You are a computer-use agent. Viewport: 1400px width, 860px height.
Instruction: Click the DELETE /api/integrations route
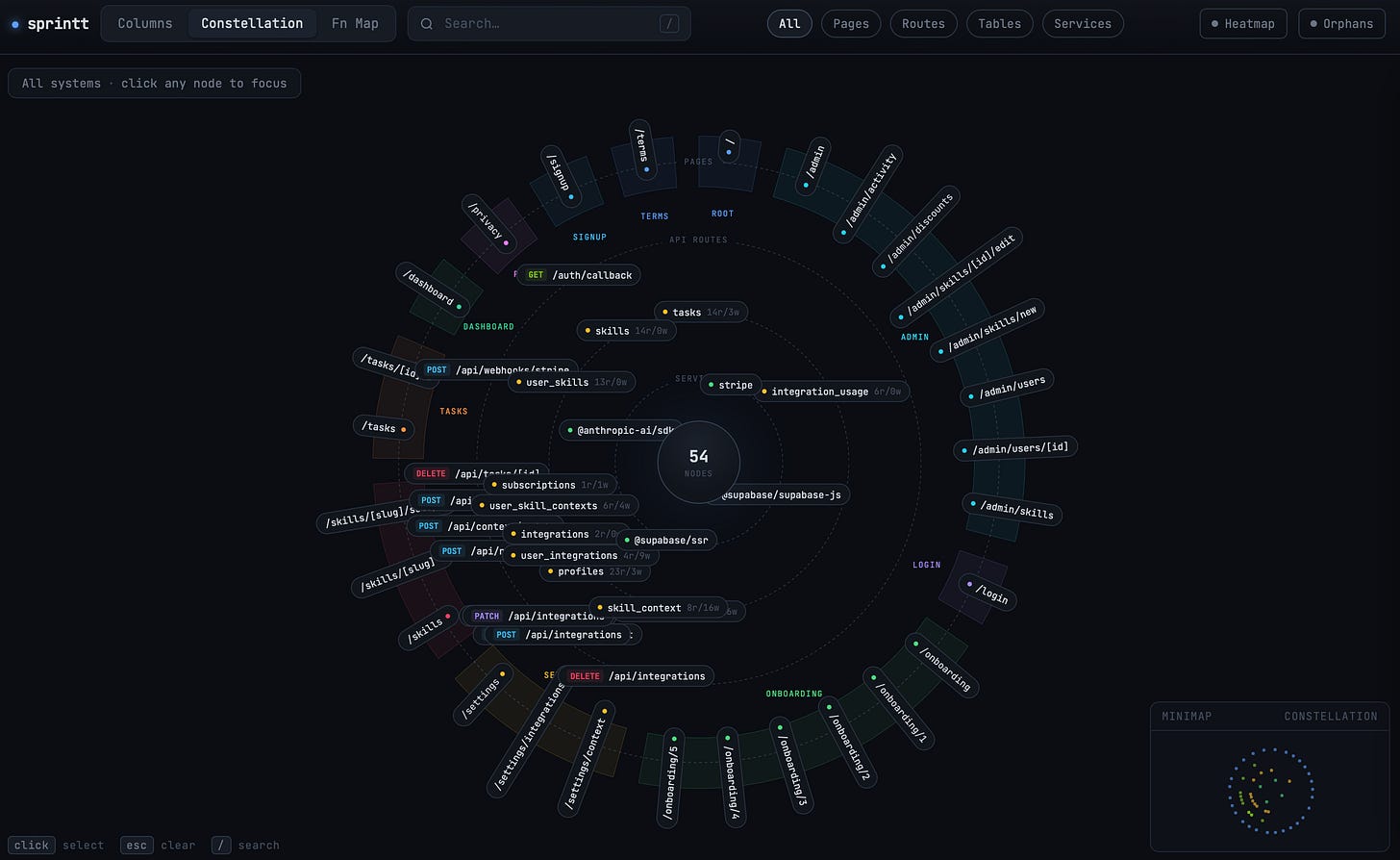636,676
